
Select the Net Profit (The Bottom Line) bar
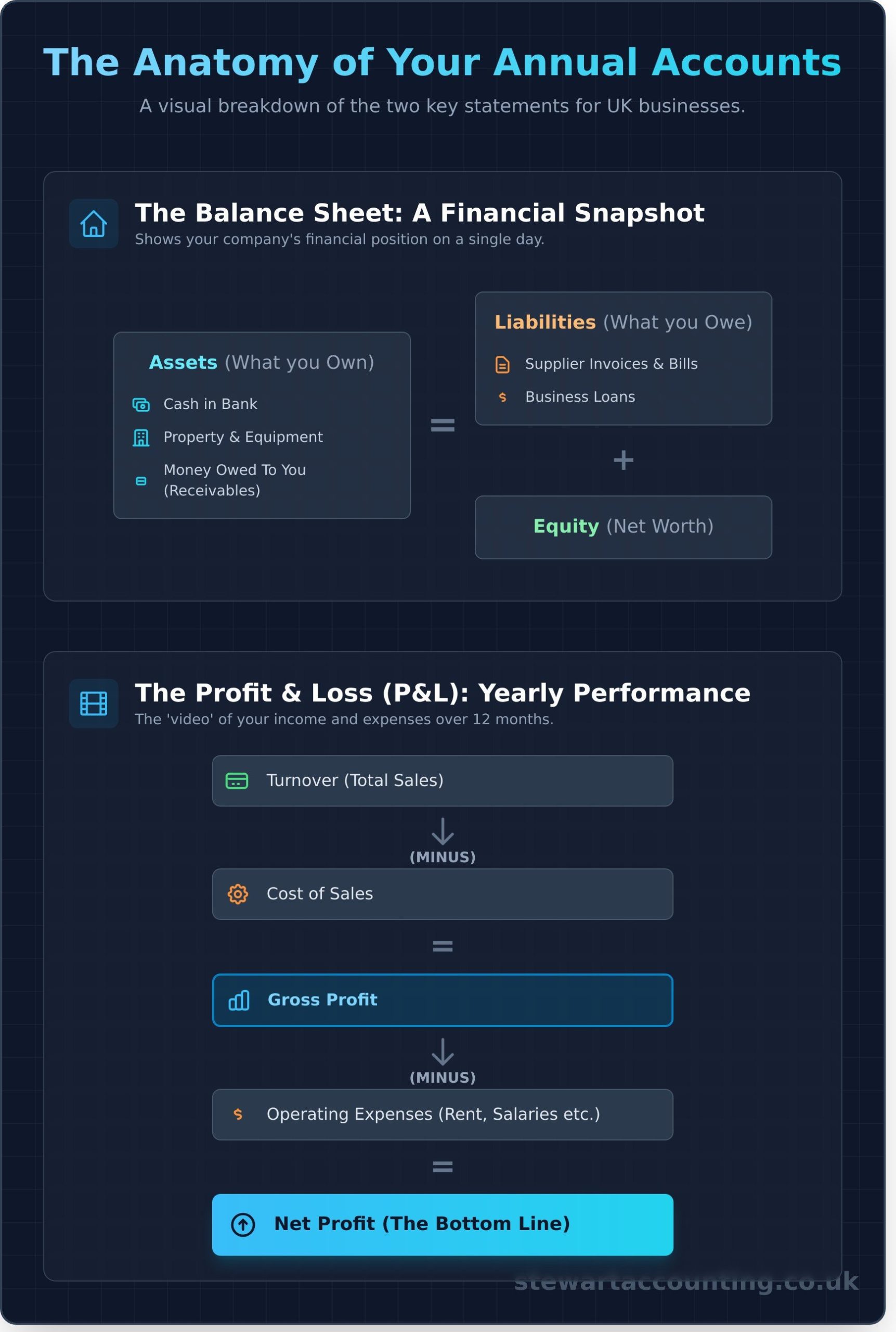(x=443, y=1224)
